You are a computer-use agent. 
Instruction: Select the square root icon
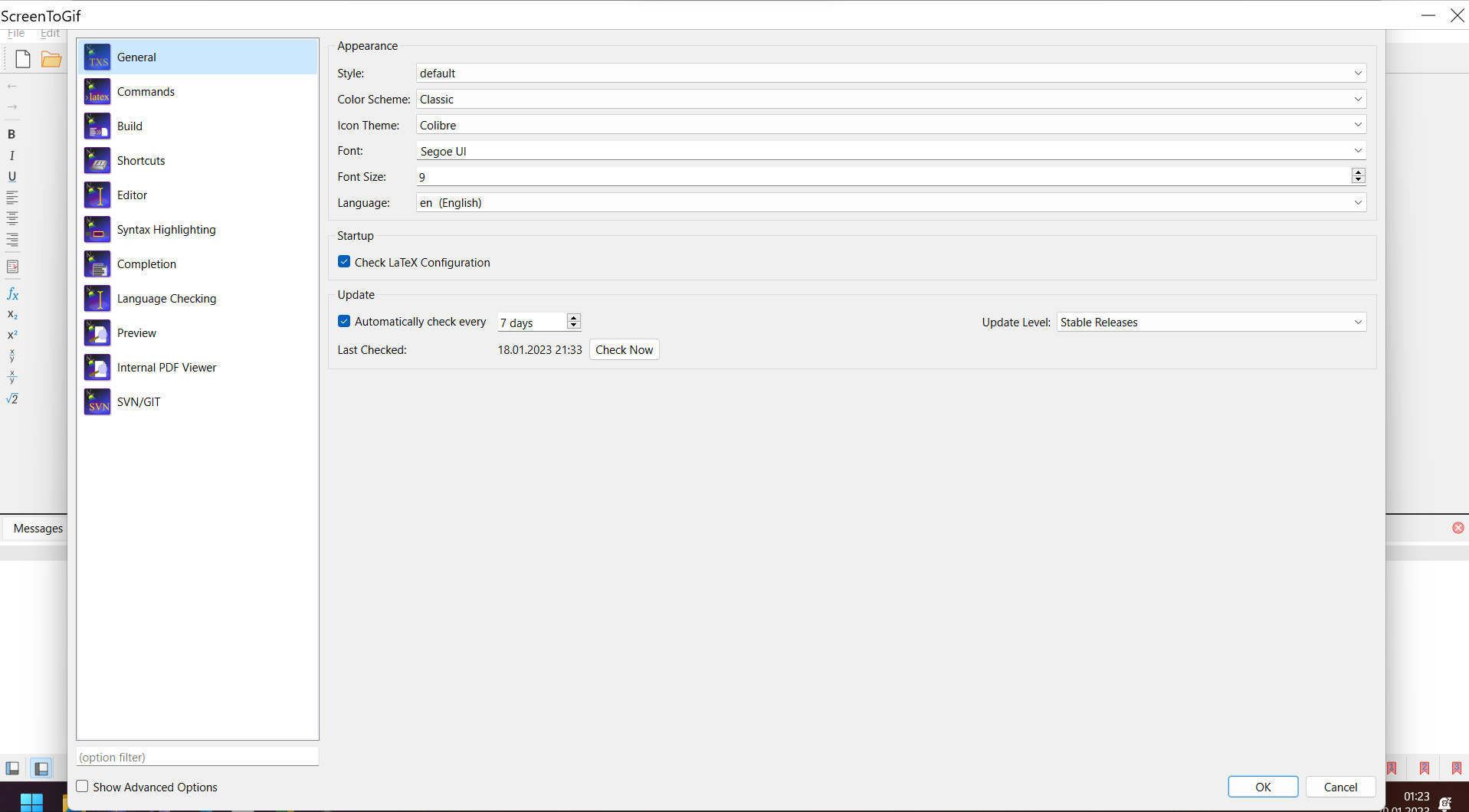point(12,398)
